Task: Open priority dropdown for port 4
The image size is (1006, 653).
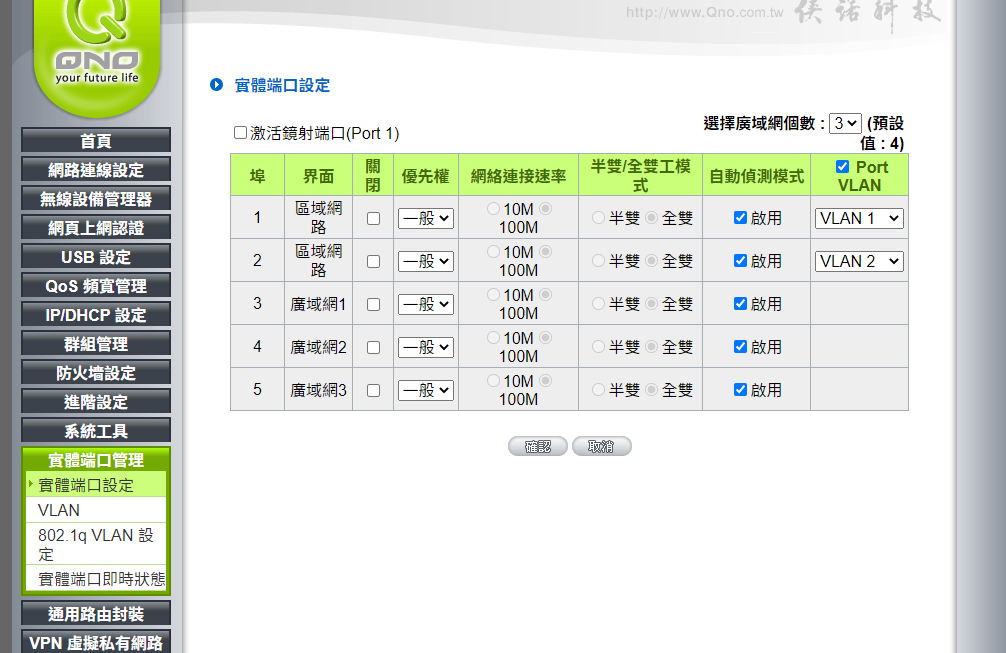Action: (x=426, y=347)
